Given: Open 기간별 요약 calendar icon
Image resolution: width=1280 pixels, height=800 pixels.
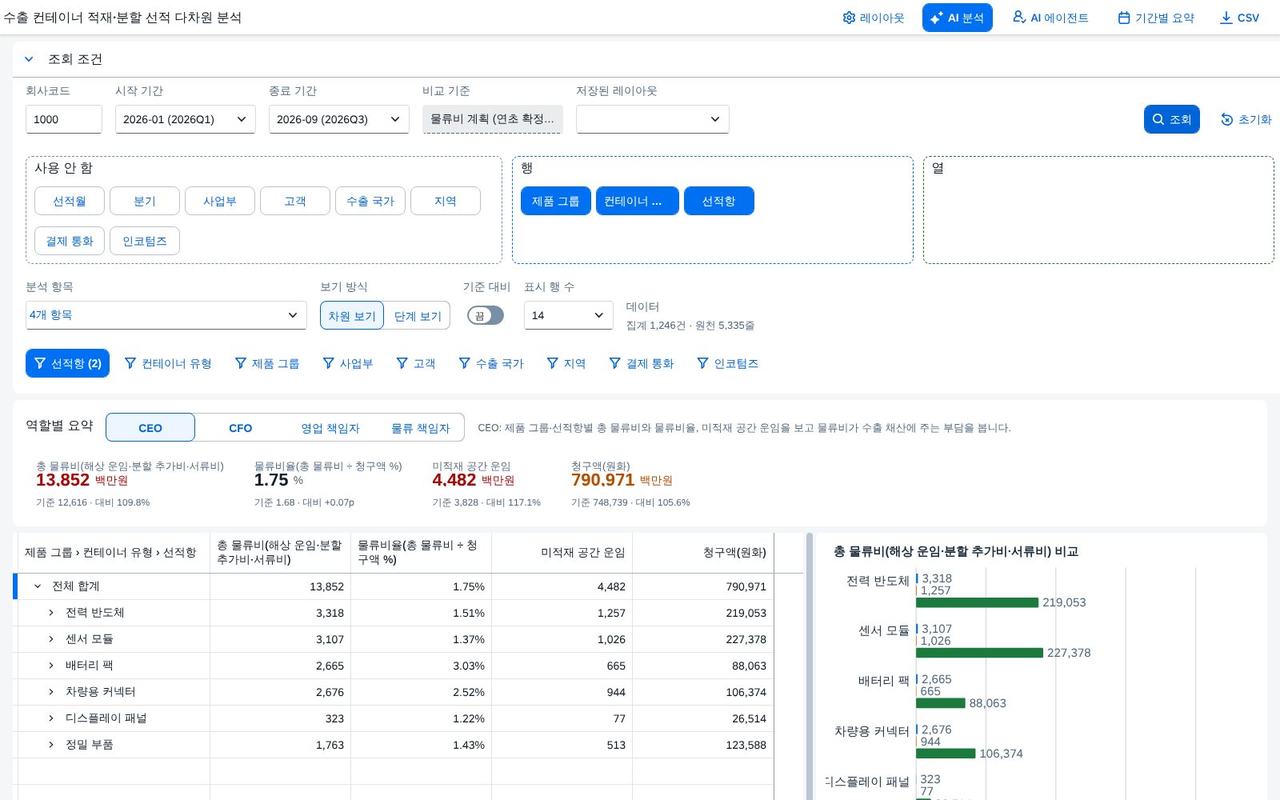Looking at the screenshot, I should pos(1124,18).
